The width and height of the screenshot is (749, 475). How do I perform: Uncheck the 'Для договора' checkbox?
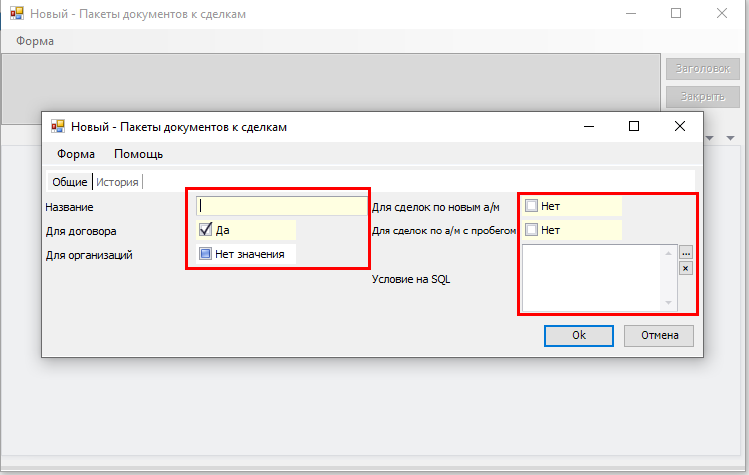[206, 230]
